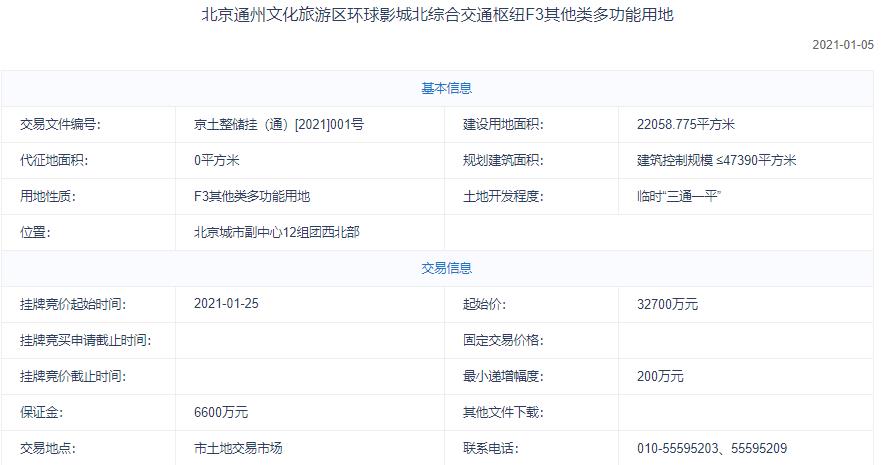
Task: Click the publish date 2021-01-05
Action: [843, 45]
